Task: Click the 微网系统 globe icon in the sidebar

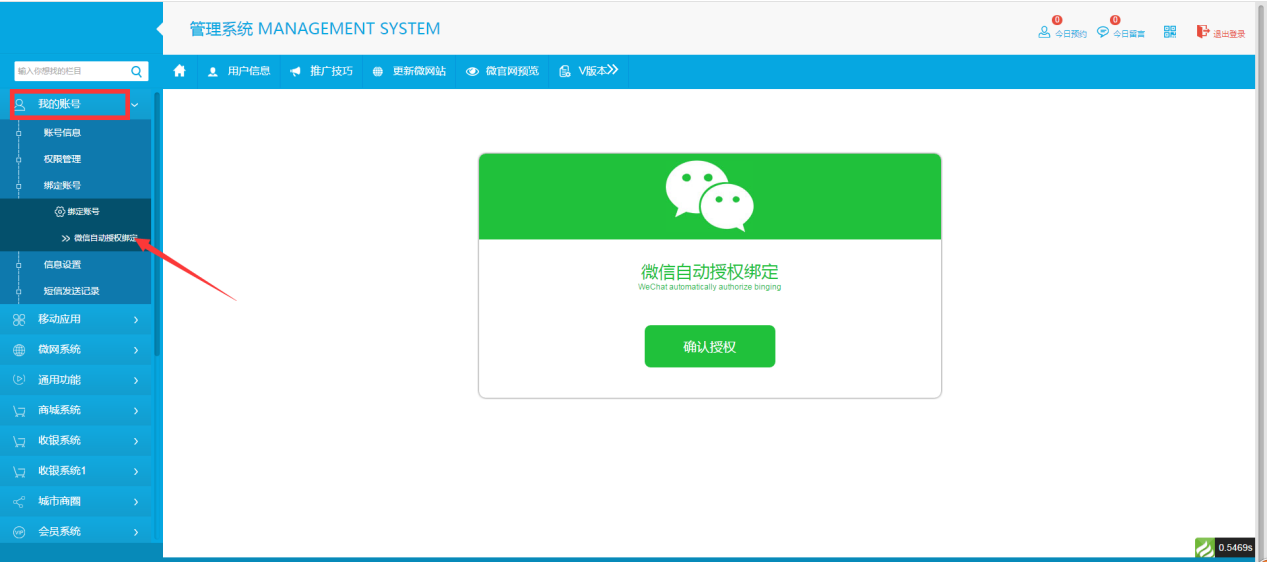Action: click(x=19, y=350)
